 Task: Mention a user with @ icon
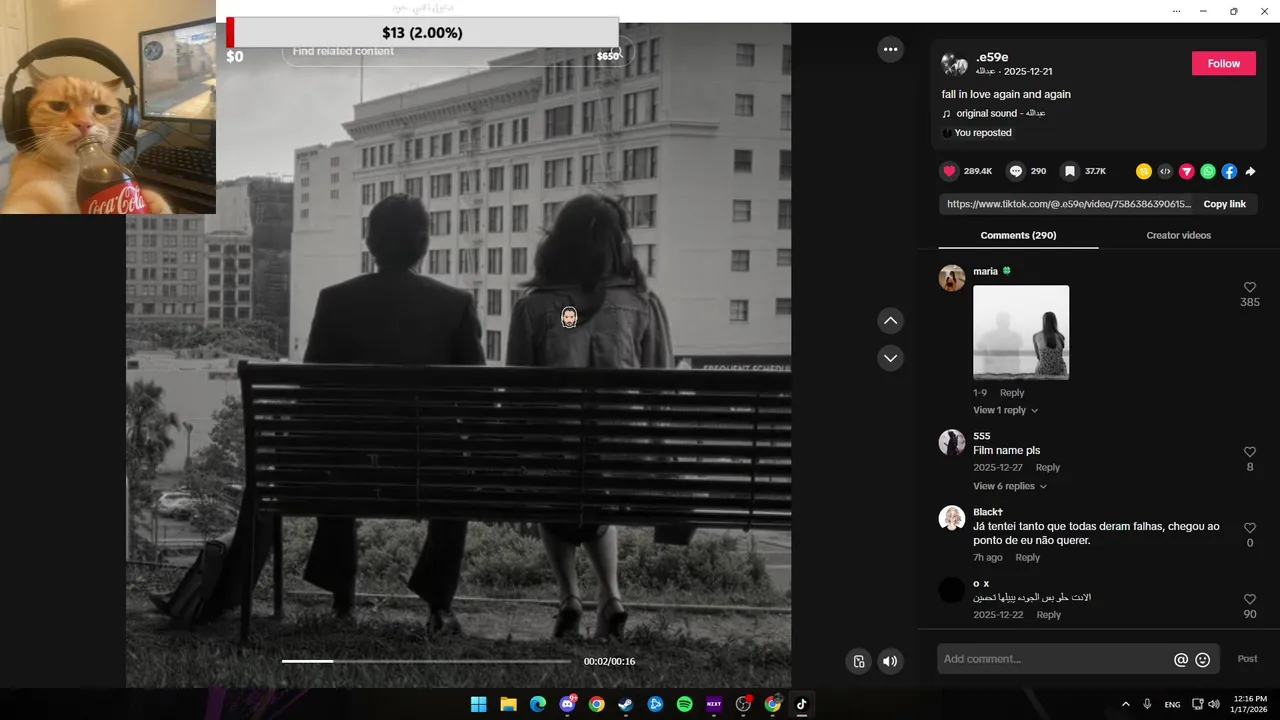[1181, 660]
